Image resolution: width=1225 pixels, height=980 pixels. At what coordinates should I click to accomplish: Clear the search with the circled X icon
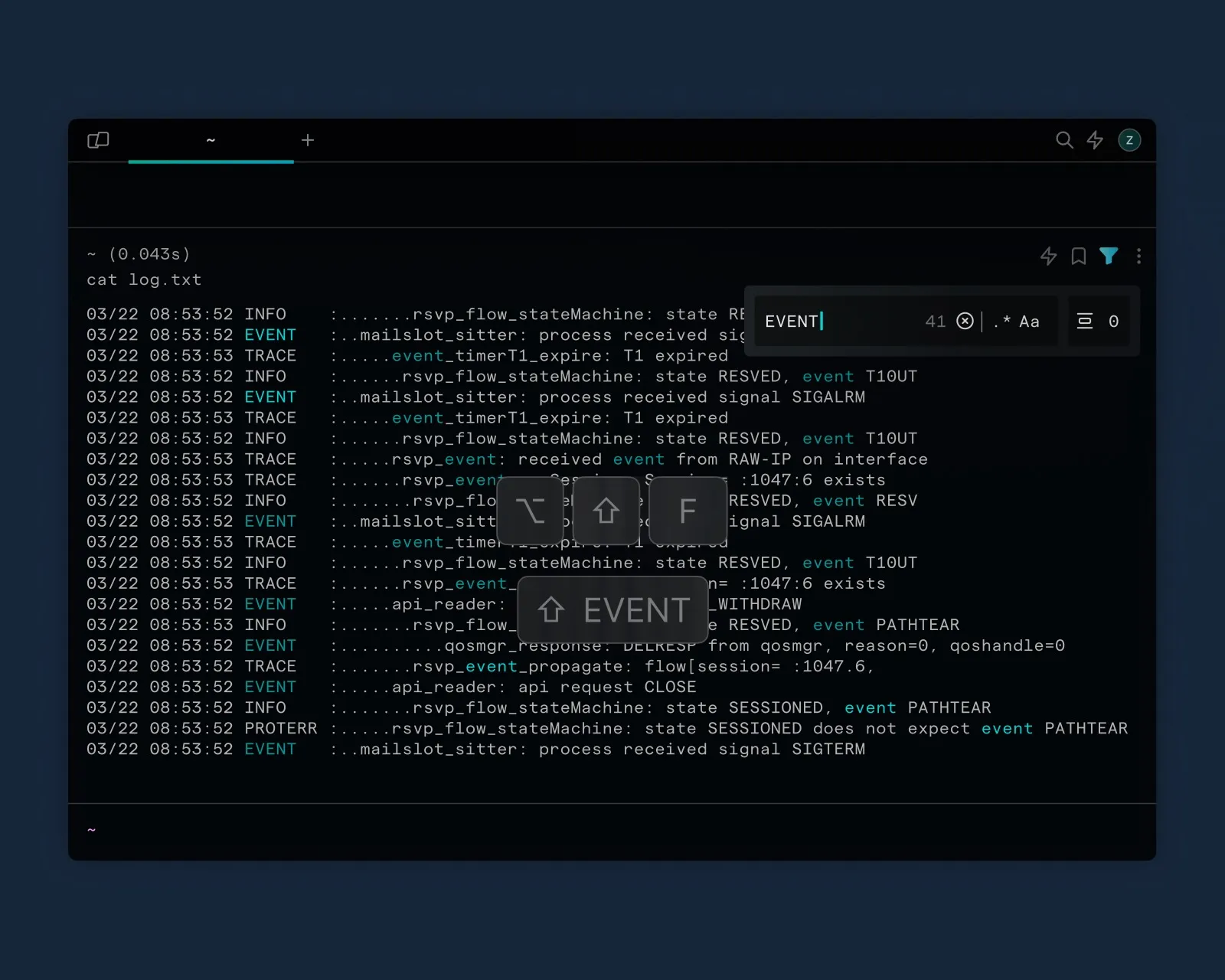965,322
